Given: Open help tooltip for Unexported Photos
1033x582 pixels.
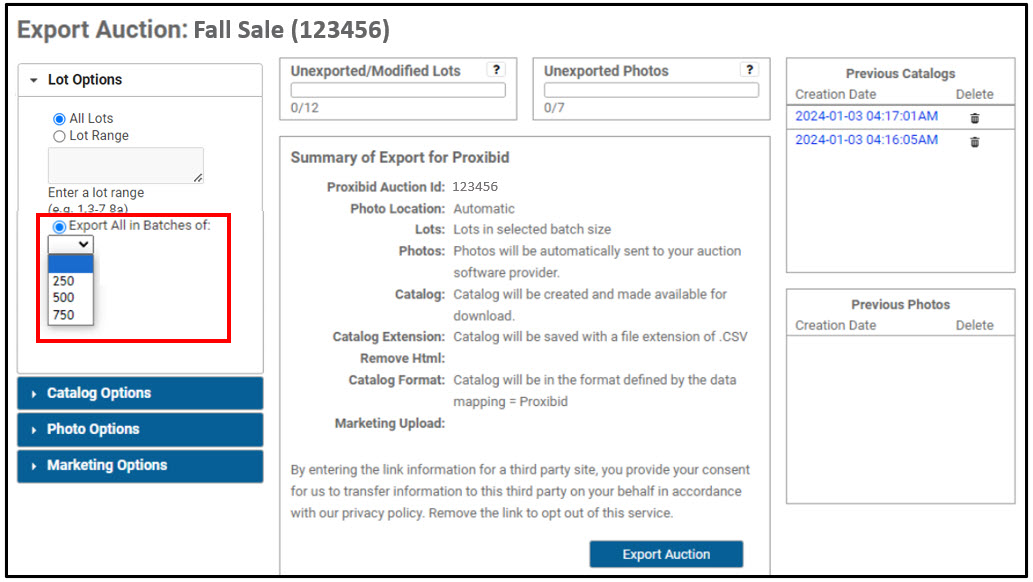Looking at the screenshot, I should 750,70.
